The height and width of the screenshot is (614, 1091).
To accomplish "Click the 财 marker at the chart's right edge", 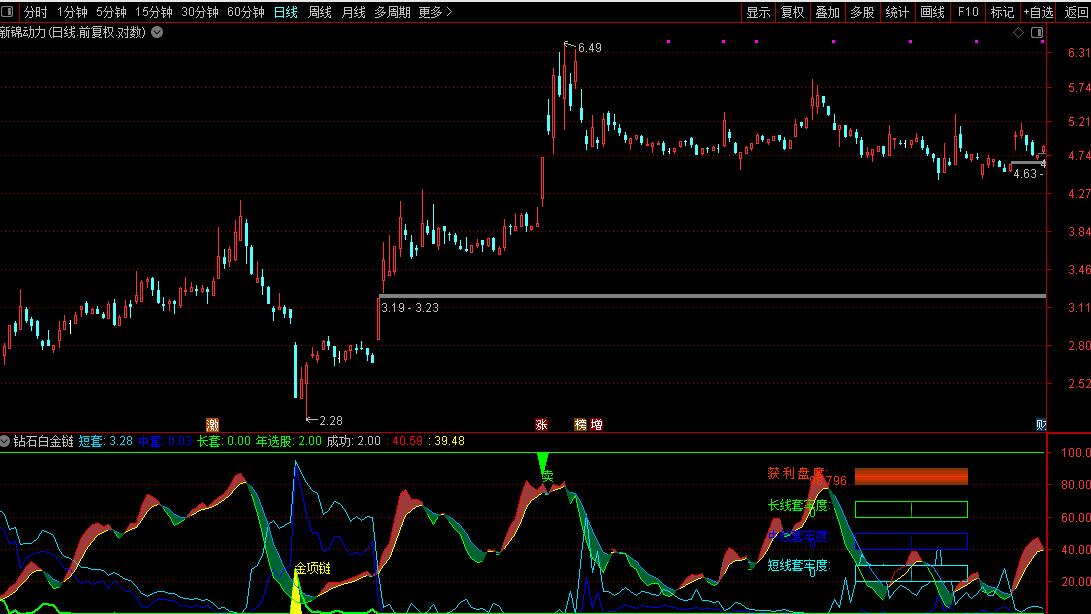I will pyautogui.click(x=1041, y=425).
